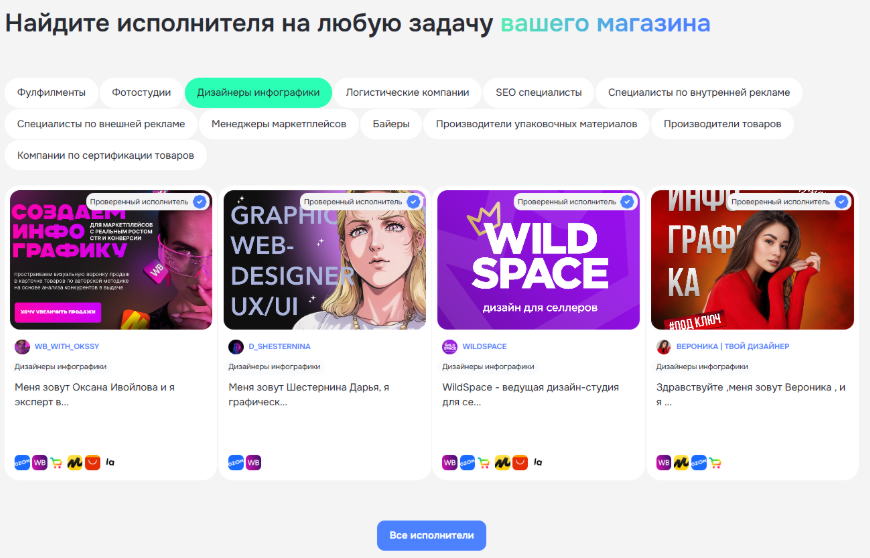Screen dimensions: 870x558
Task: Open Менеджеры маркетплейсов category
Action: 279,124
